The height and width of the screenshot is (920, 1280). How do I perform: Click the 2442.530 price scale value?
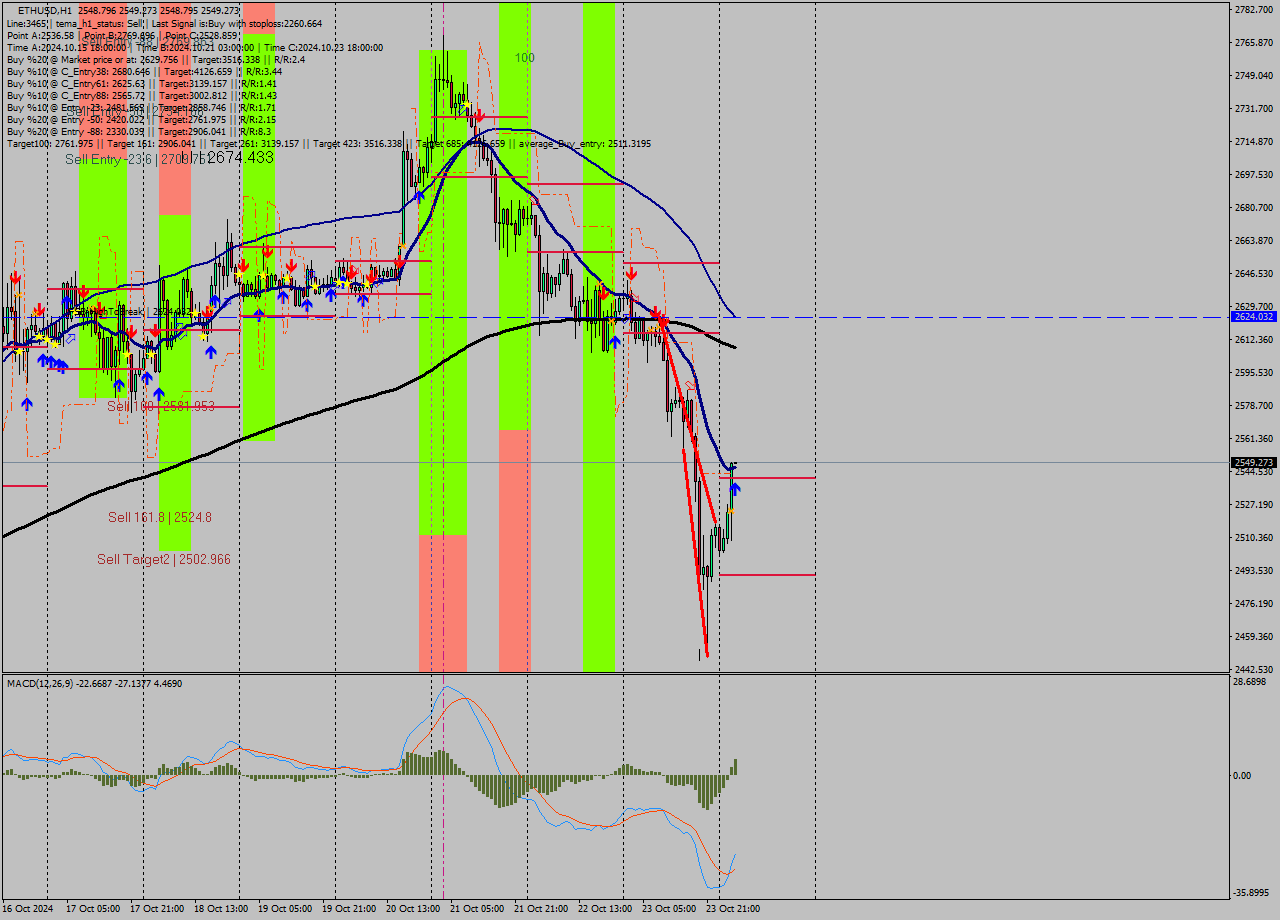pos(1254,669)
